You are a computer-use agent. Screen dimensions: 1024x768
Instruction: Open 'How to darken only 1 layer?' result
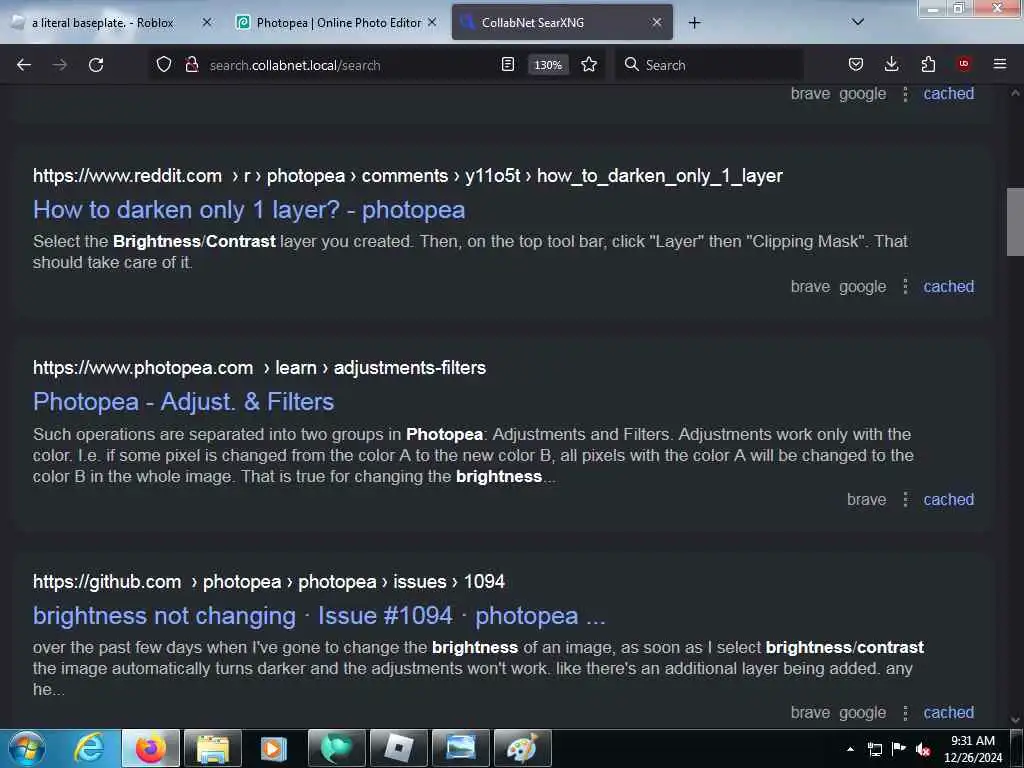pos(249,210)
